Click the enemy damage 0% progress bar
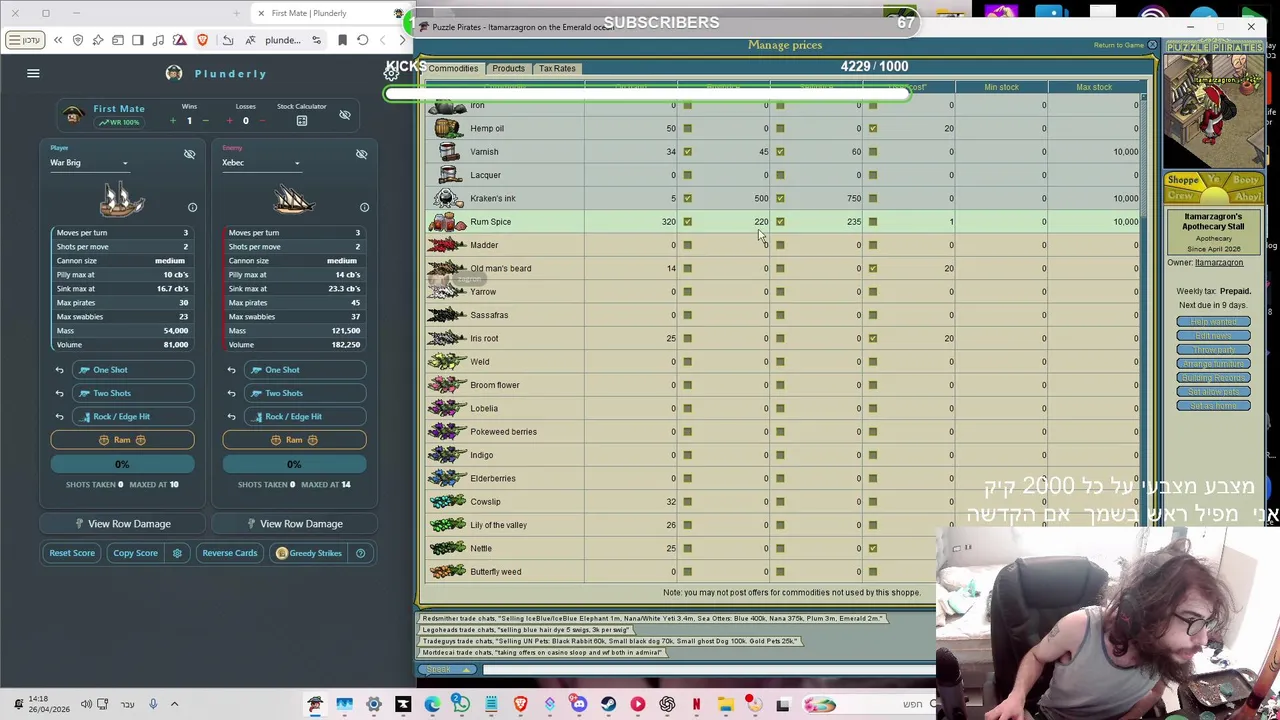This screenshot has height=720, width=1280. 294,464
